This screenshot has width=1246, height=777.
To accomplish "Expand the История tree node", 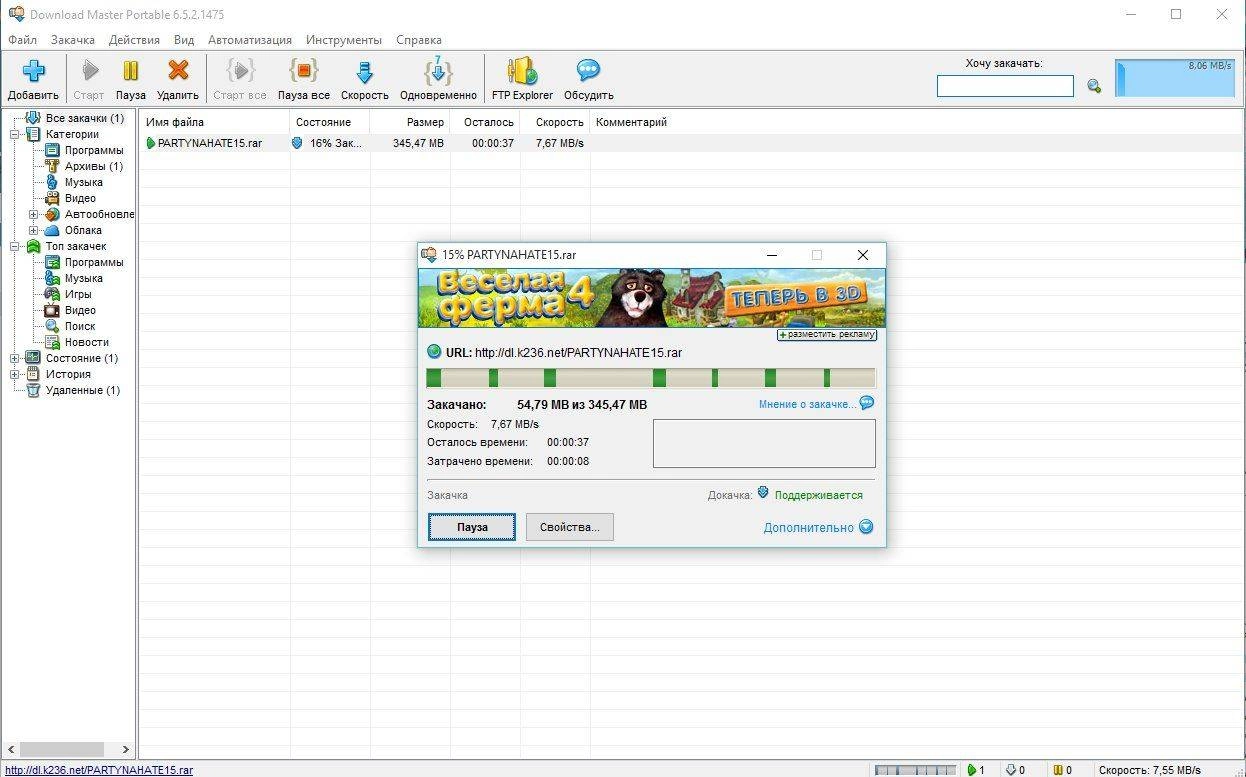I will pyautogui.click(x=14, y=374).
